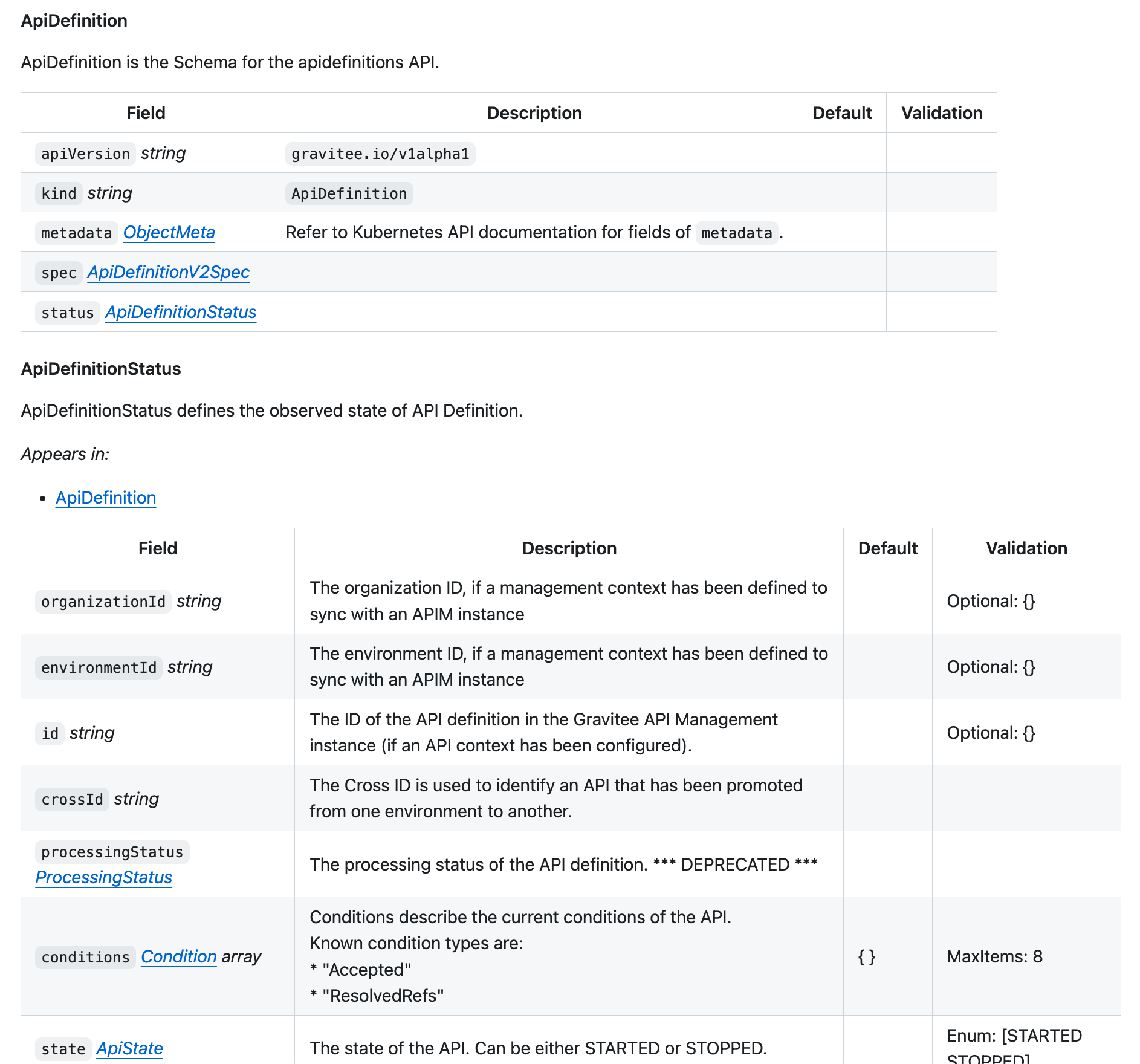Click the ApiDefinitionStatus section heading

(x=101, y=369)
